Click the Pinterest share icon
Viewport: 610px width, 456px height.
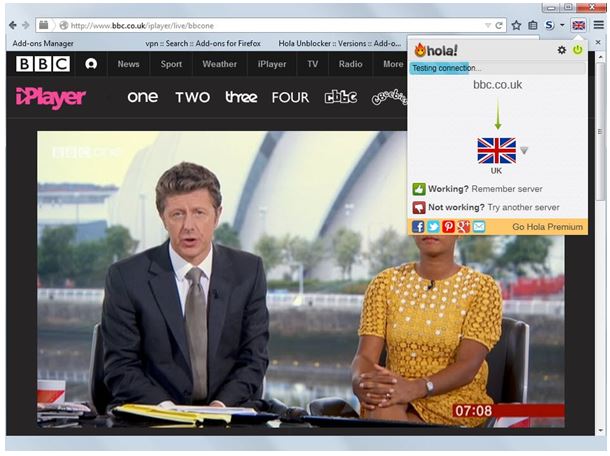[448, 226]
